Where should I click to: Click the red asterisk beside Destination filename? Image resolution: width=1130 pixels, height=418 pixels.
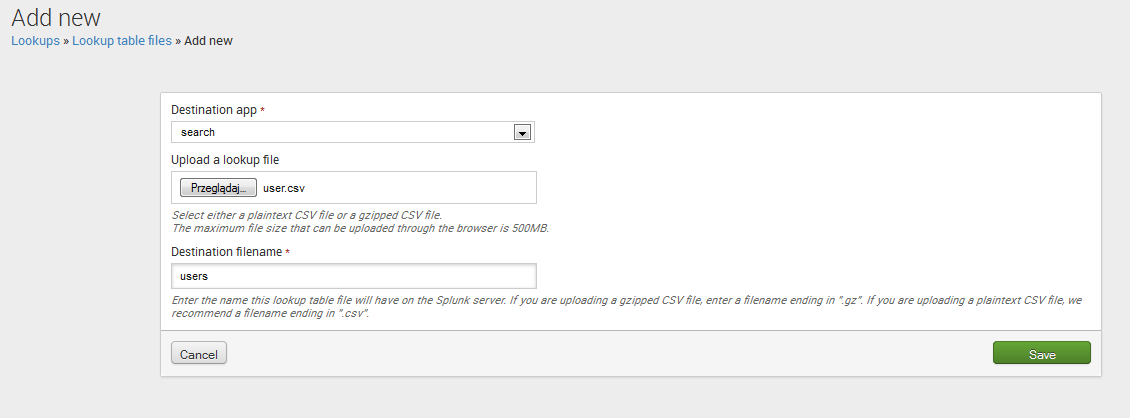pos(288,252)
